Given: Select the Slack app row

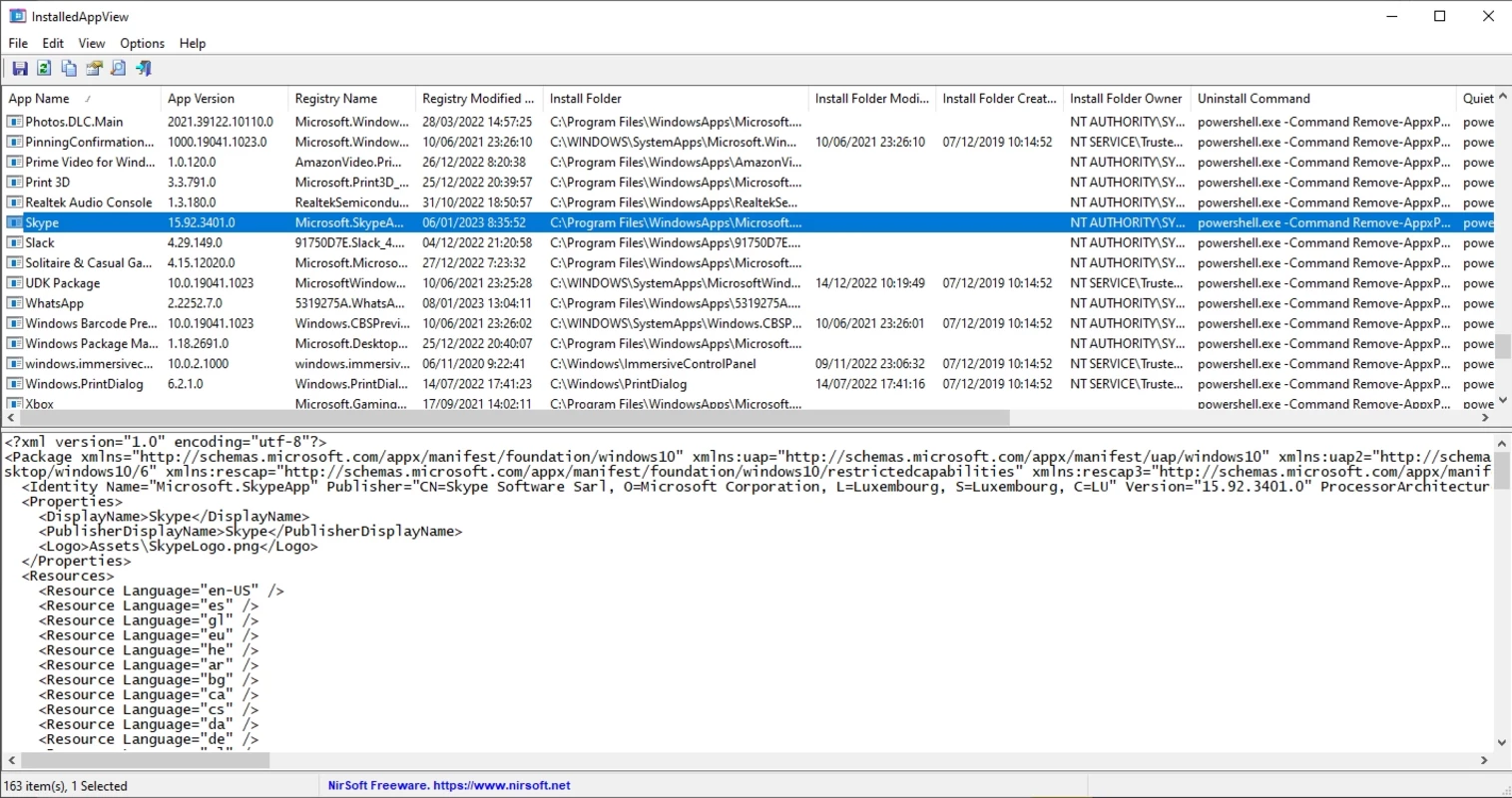Looking at the screenshot, I should click(x=749, y=242).
